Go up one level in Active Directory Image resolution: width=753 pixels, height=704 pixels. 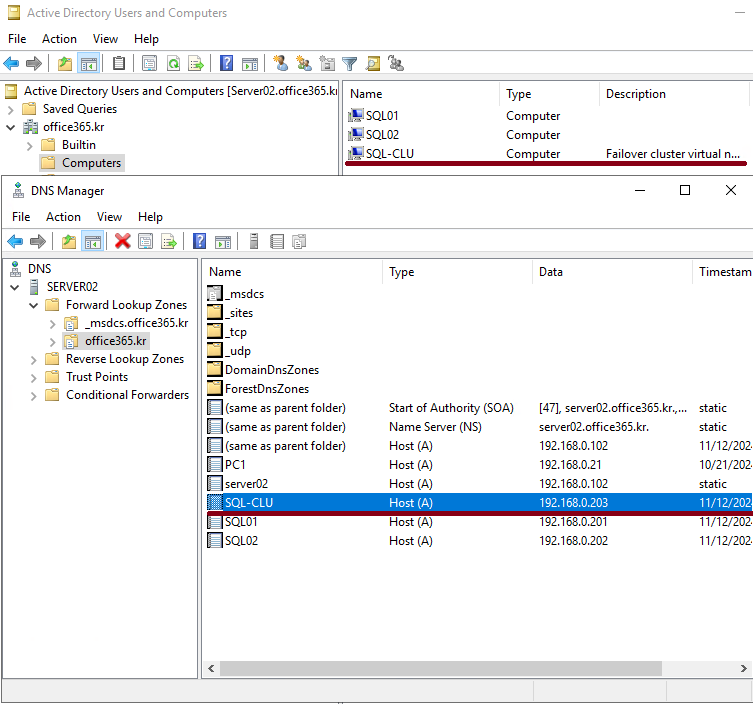coord(65,63)
